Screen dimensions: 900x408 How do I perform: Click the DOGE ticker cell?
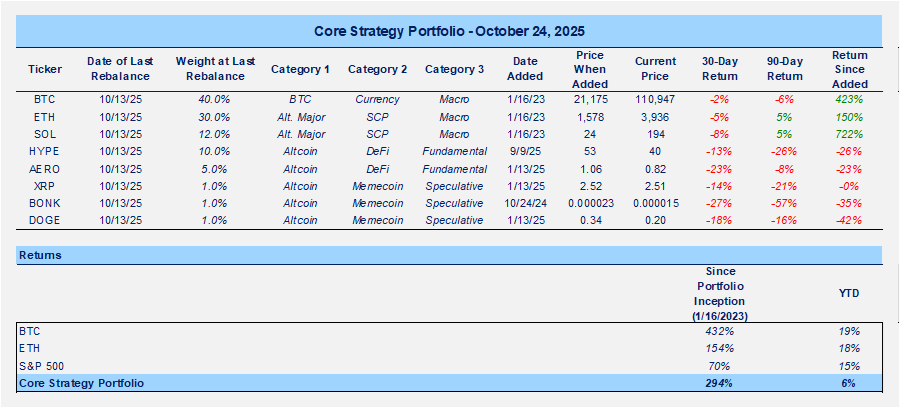45,220
